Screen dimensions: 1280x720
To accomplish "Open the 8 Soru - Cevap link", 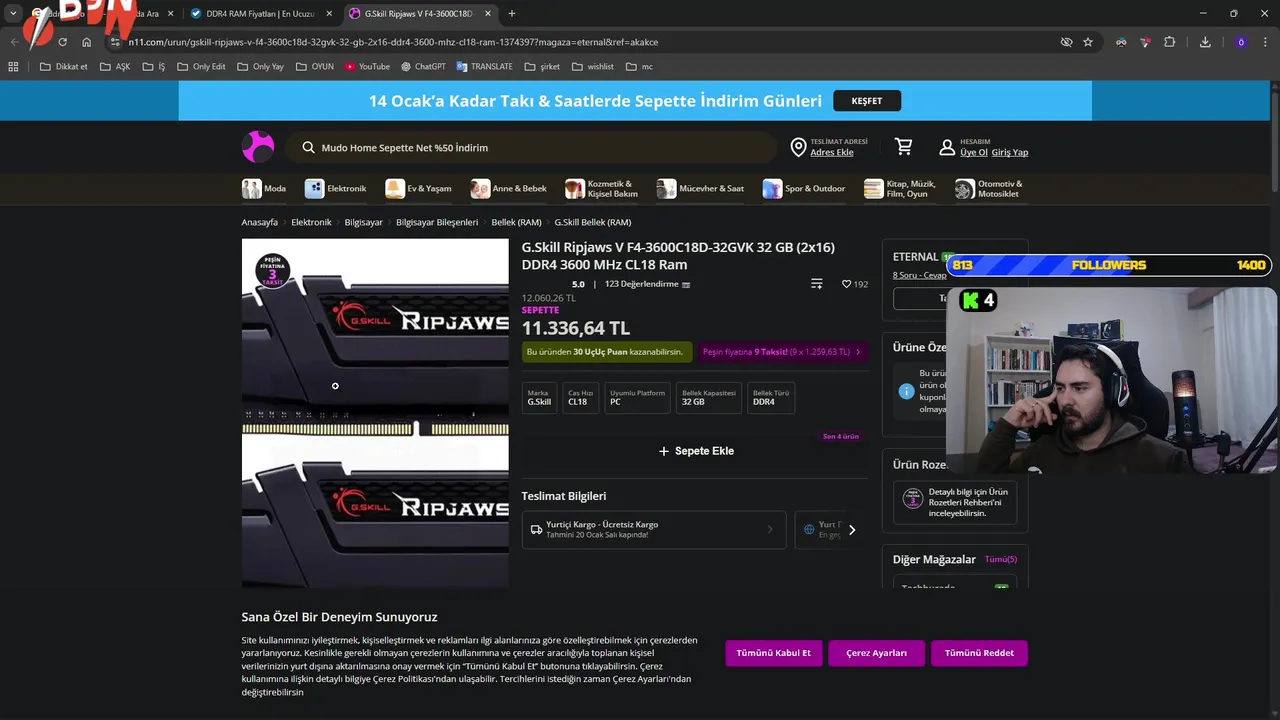I will (919, 275).
